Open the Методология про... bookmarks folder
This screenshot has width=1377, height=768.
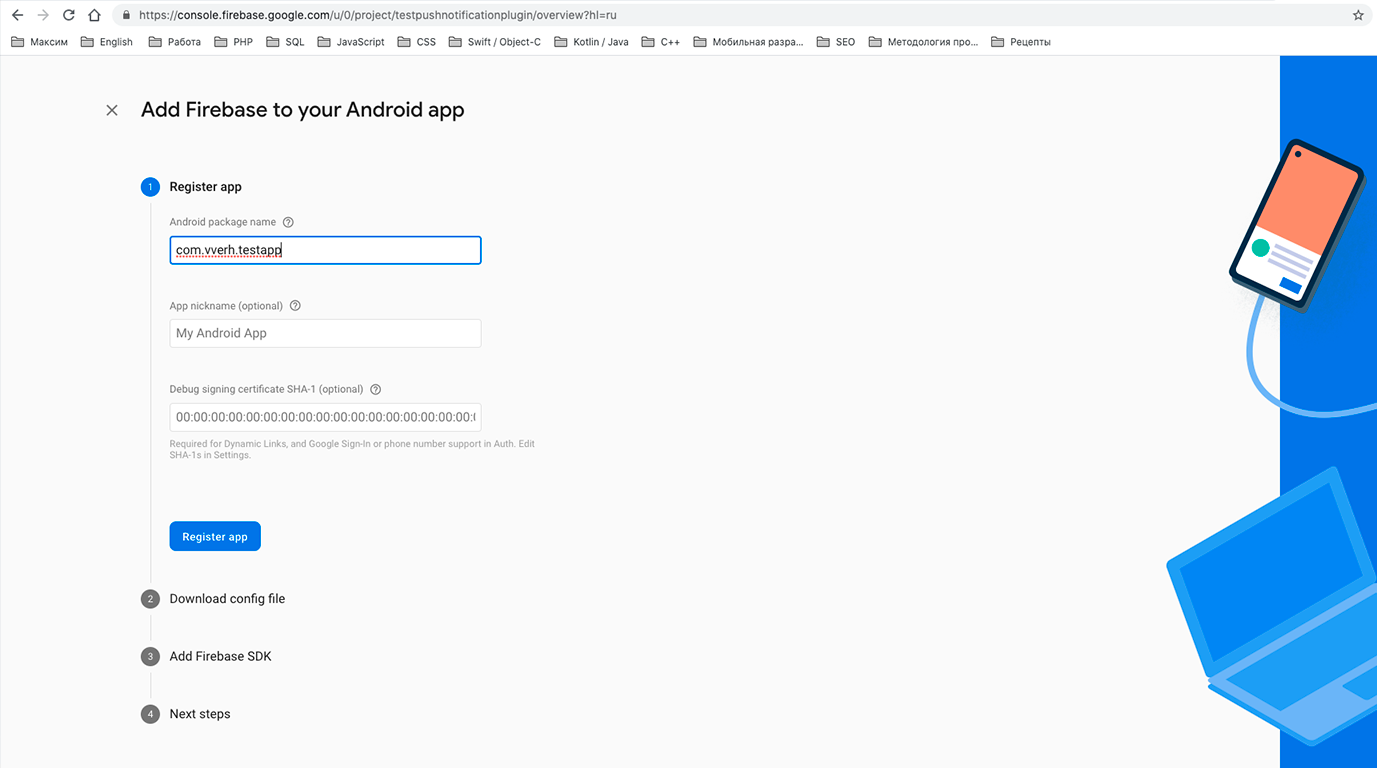[x=923, y=42]
